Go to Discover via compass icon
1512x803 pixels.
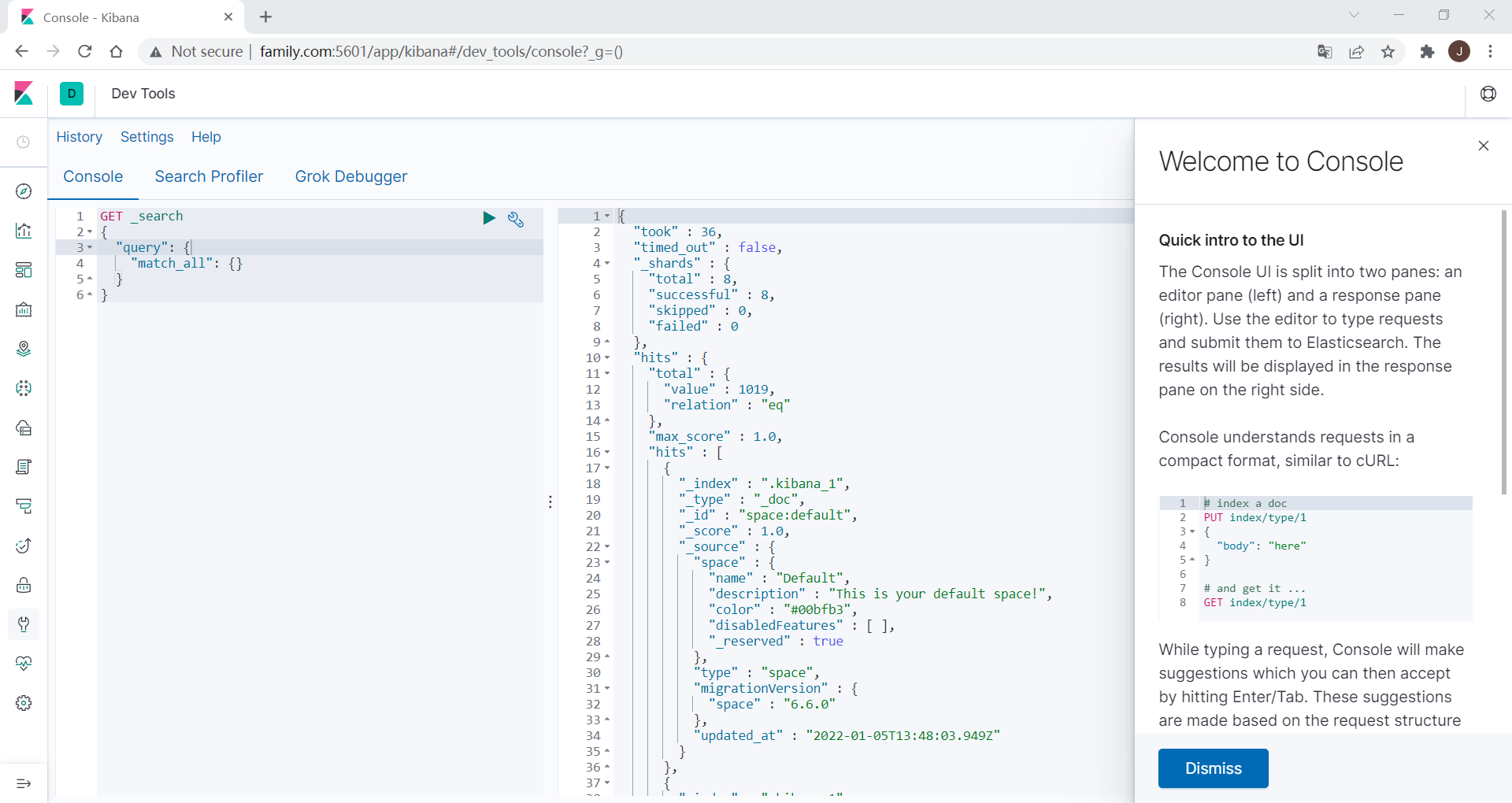pyautogui.click(x=24, y=191)
